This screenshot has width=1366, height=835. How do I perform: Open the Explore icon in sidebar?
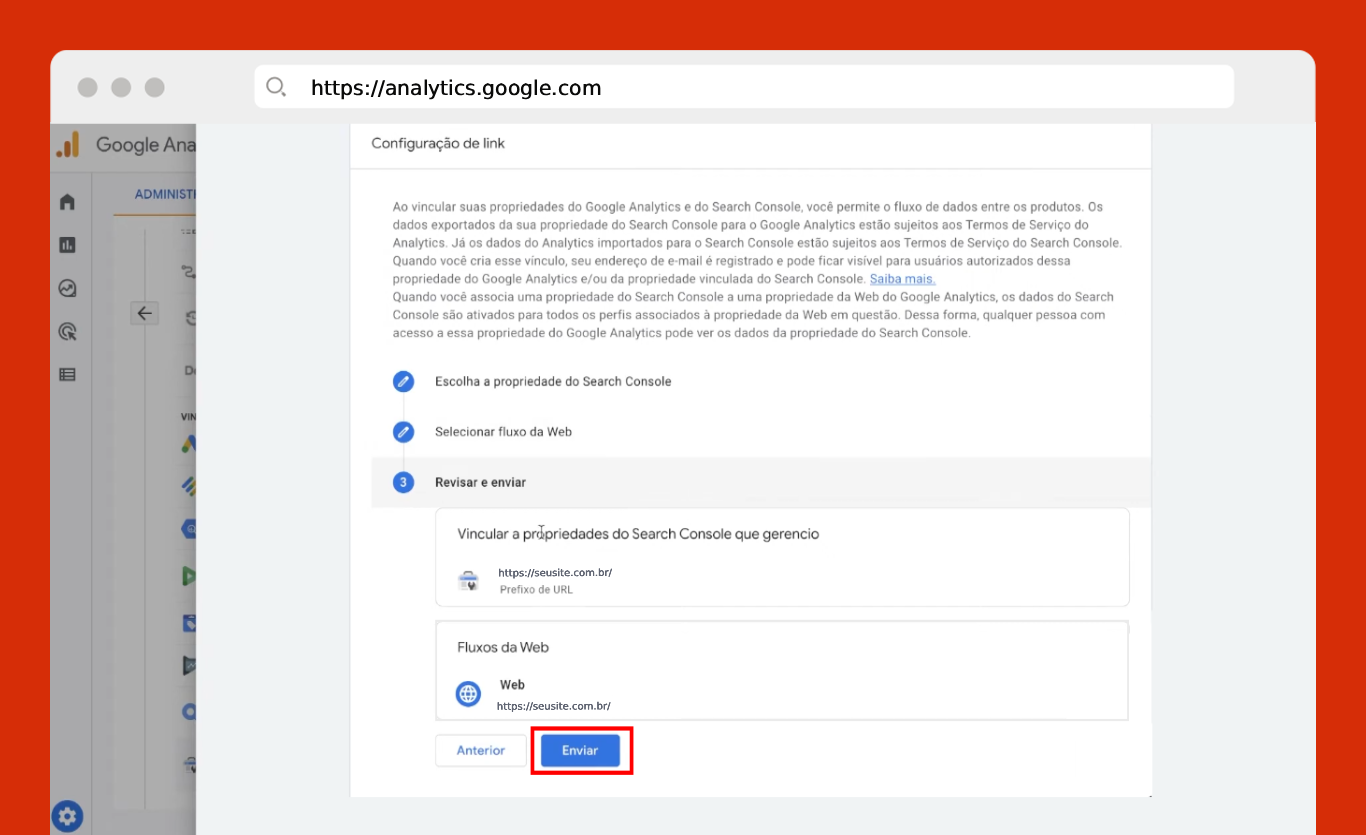(x=67, y=288)
